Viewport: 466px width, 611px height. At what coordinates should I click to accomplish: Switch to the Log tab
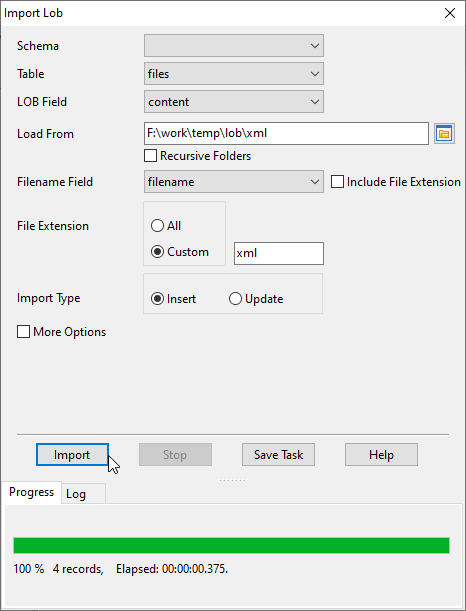tap(76, 494)
